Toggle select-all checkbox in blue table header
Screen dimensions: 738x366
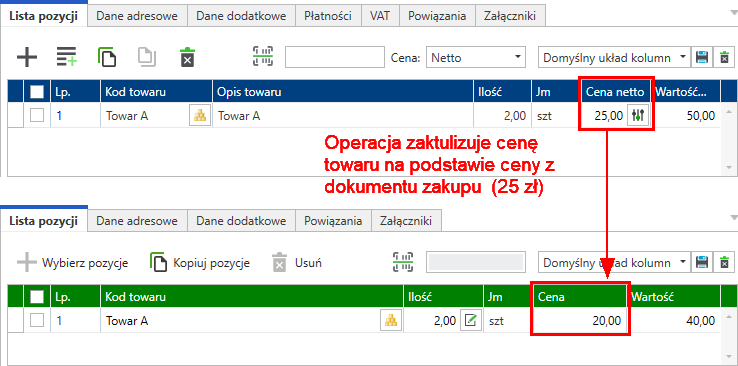(x=37, y=92)
